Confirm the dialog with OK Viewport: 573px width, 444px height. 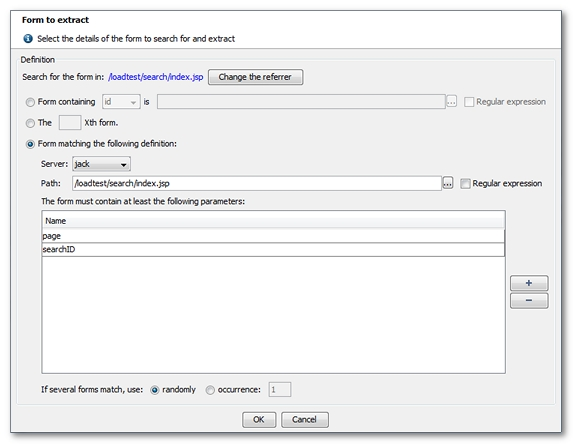point(259,420)
